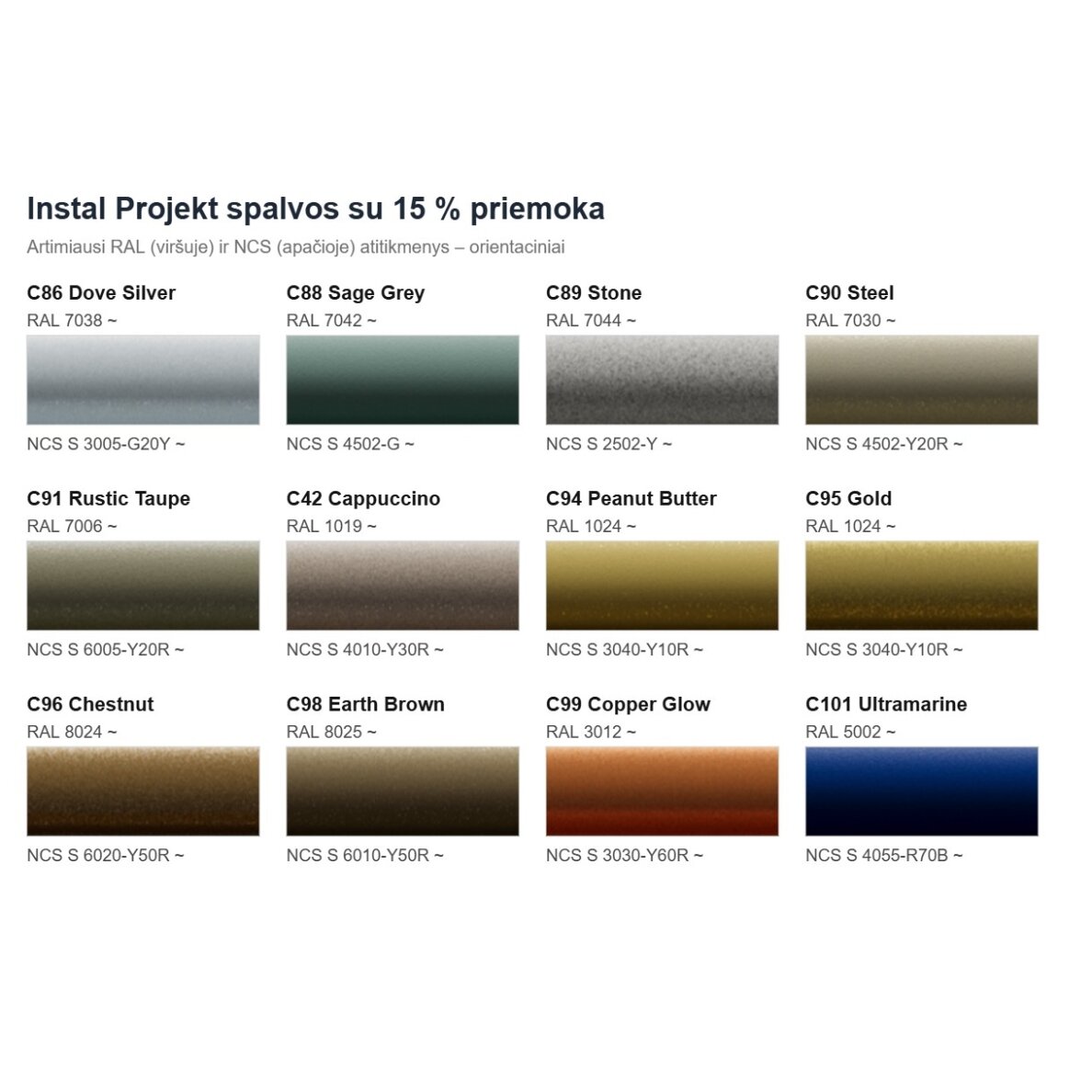Click the RAL 3012 text
The height and width of the screenshot is (1092, 1092).
(591, 732)
